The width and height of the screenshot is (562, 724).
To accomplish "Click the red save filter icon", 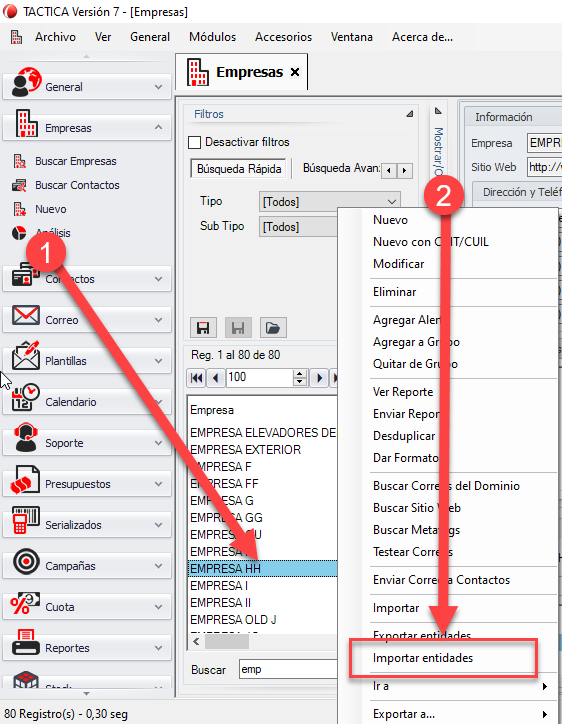I will 203,328.
